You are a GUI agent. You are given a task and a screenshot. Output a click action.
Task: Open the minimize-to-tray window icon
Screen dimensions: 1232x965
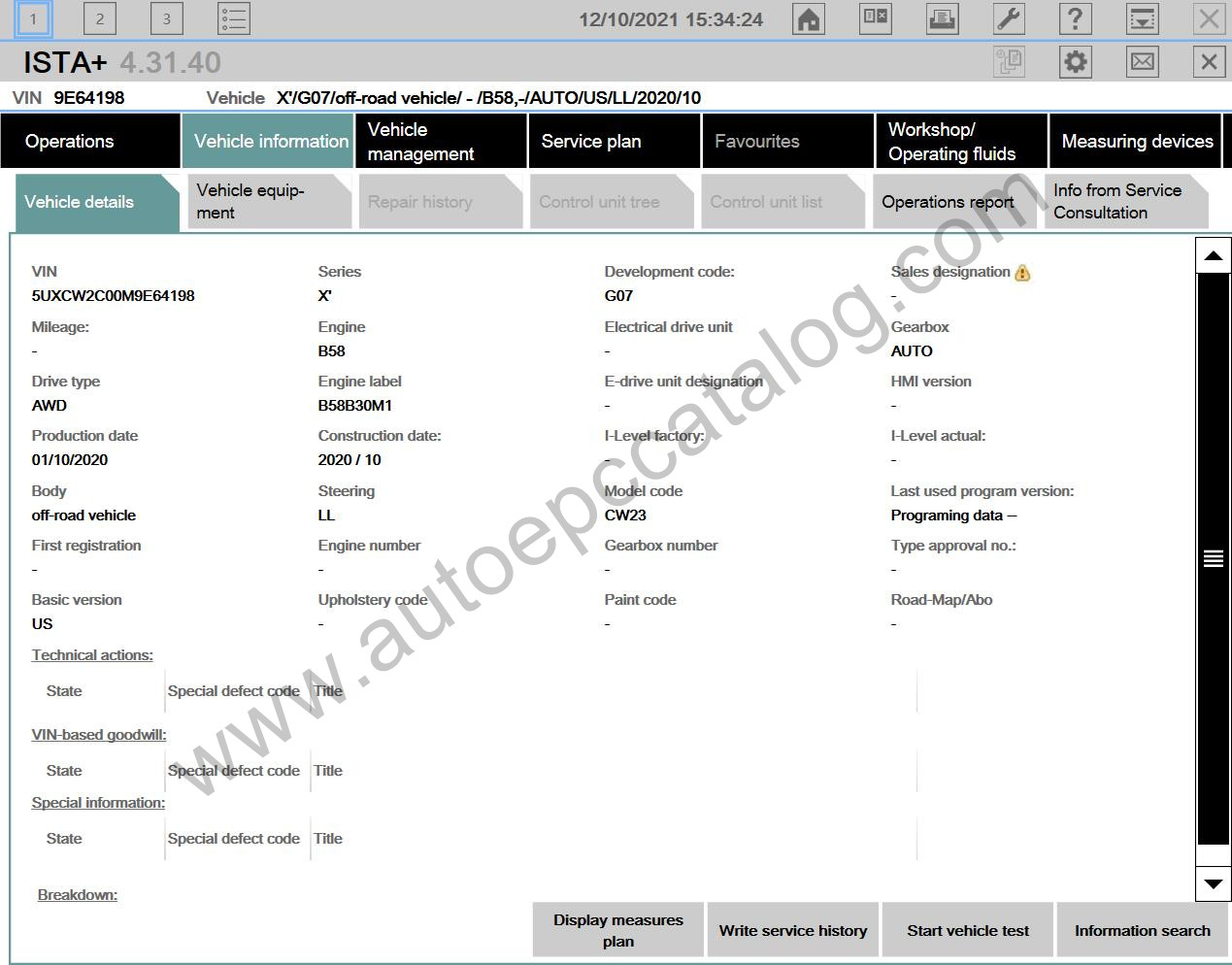tap(1142, 18)
